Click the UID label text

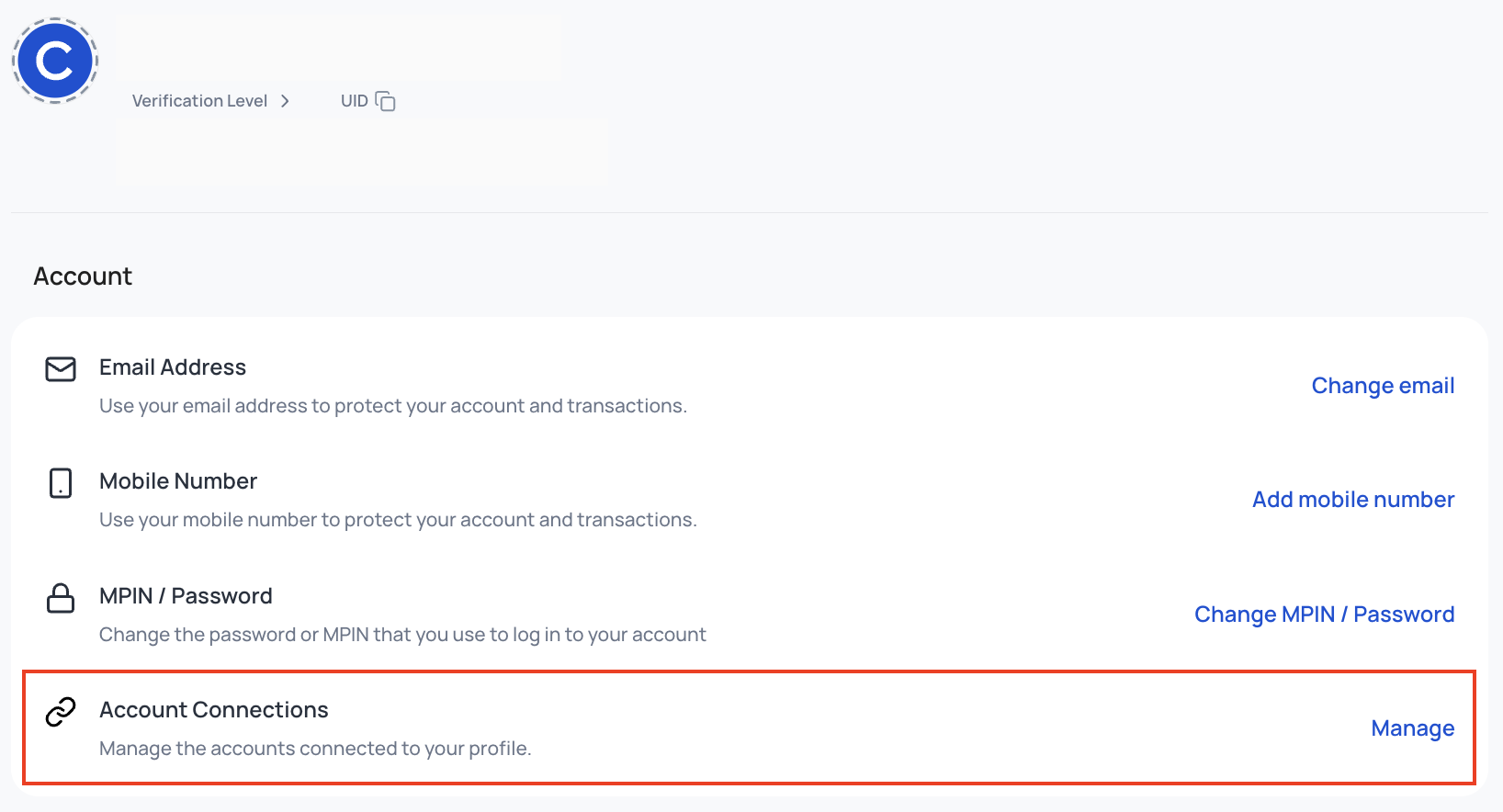pos(354,101)
